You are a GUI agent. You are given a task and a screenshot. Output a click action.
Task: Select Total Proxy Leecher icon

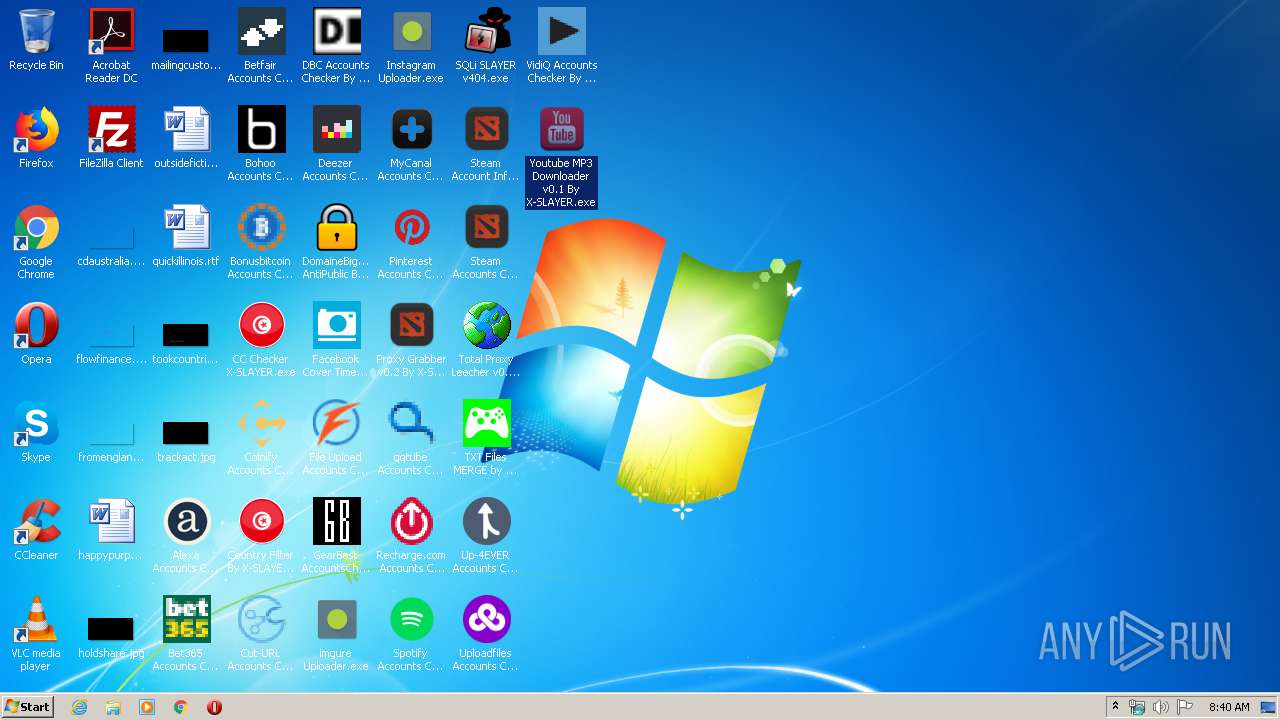tap(486, 340)
